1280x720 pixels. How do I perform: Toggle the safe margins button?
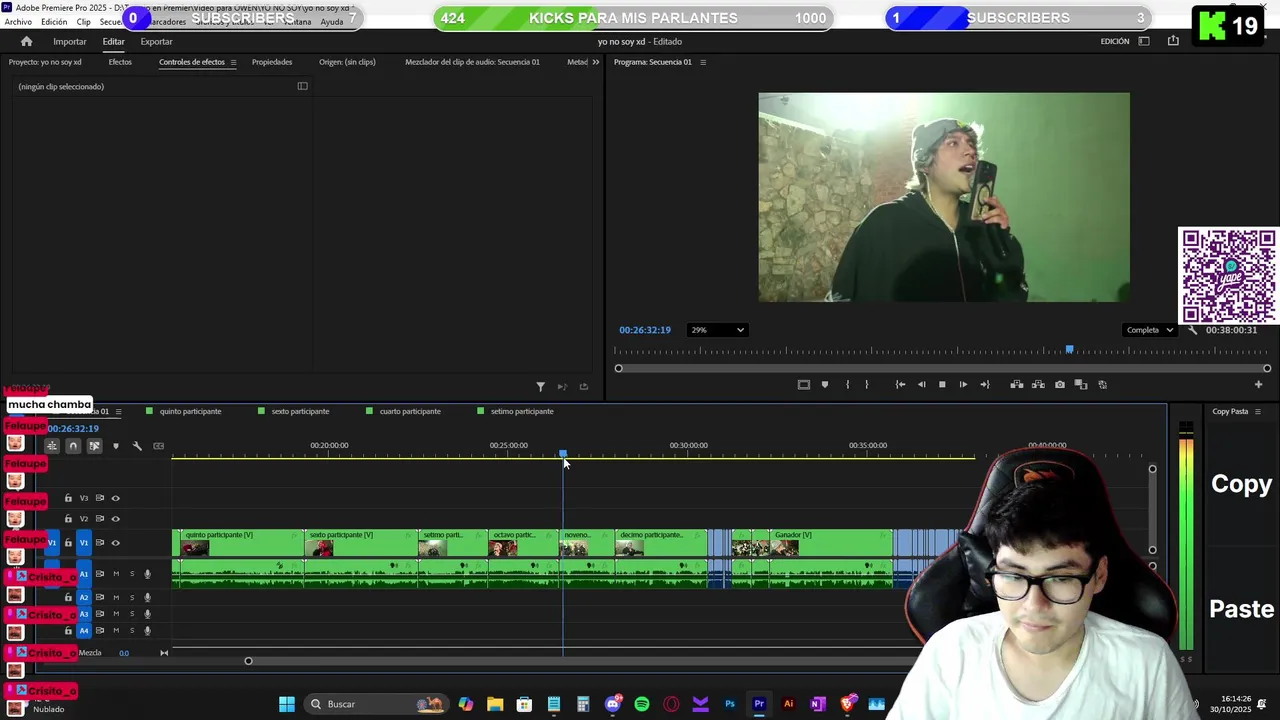click(x=803, y=385)
